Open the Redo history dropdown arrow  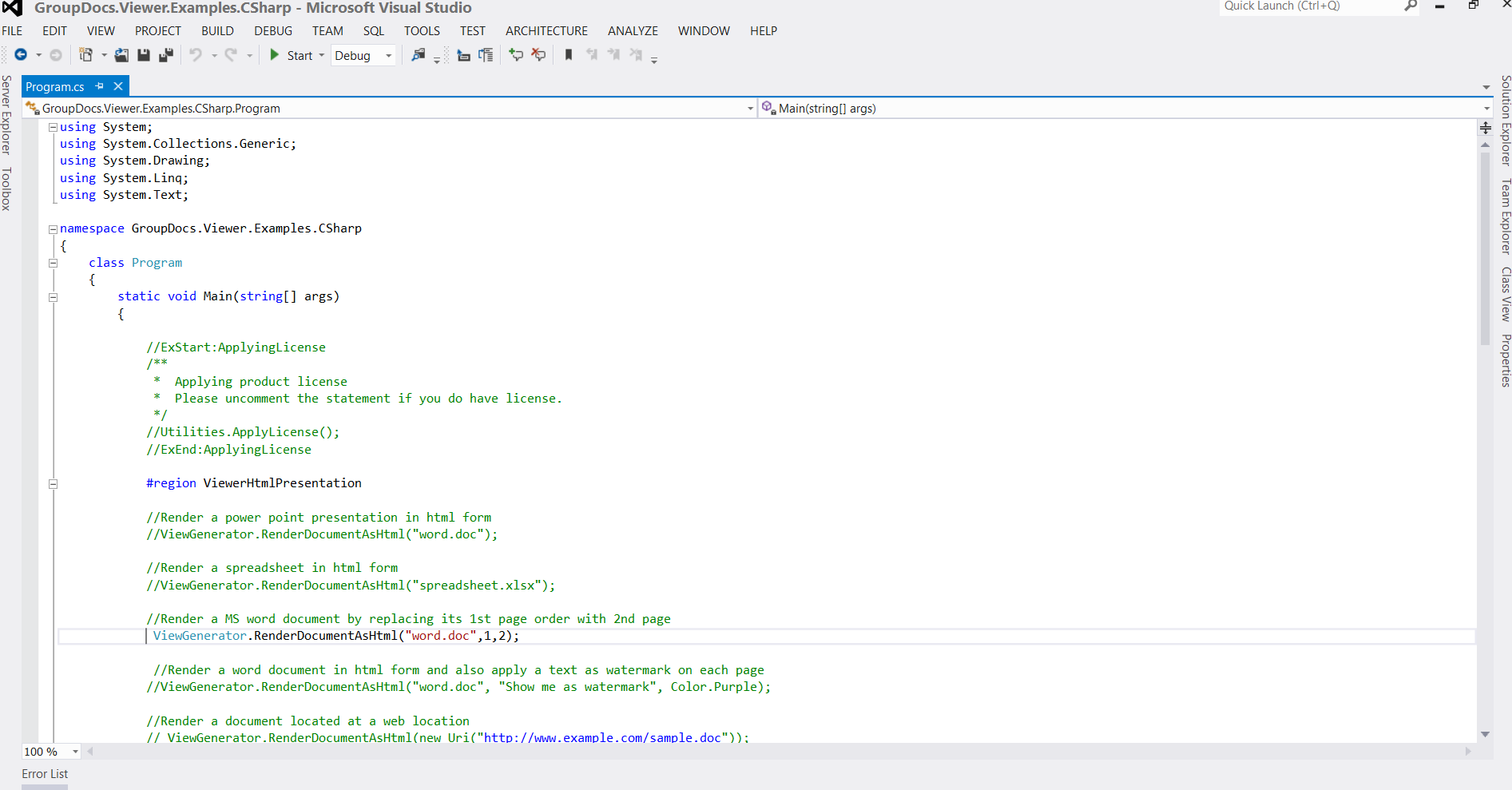click(249, 55)
